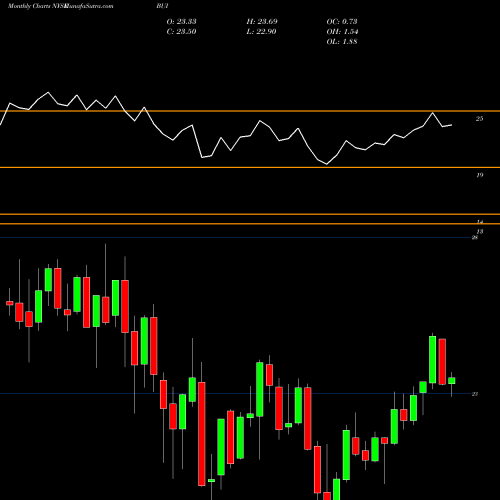Click the 'Monthly Charts' title text

coord(29,6)
